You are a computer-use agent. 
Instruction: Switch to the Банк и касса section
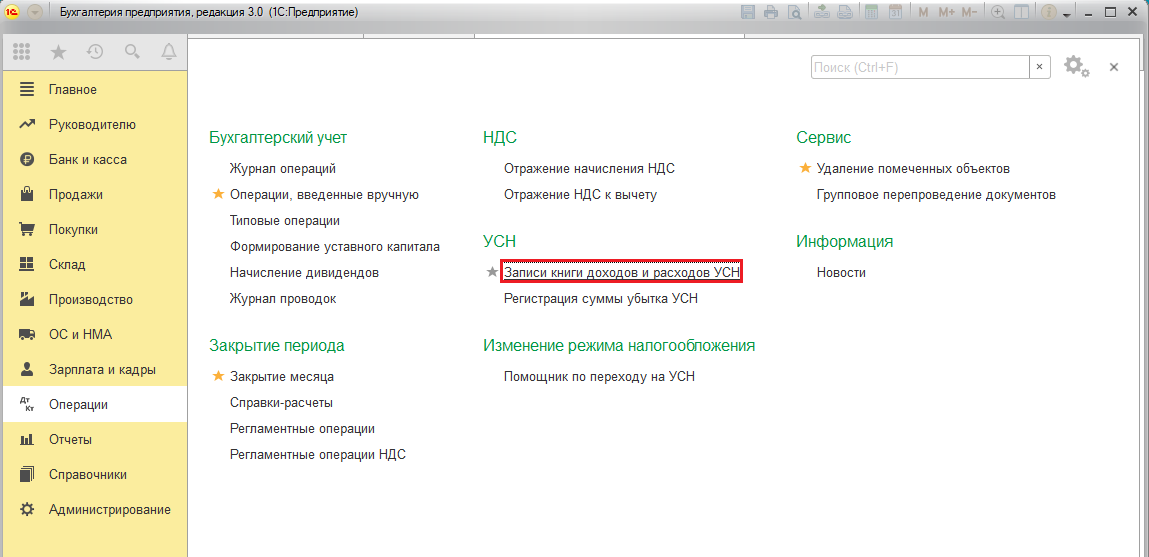[x=87, y=160]
